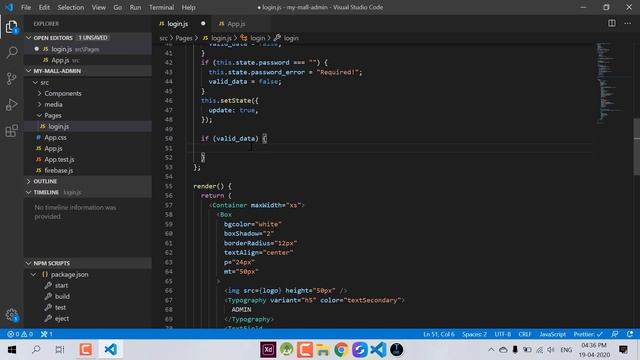Click the unsaved dot on login.js tab

[x=203, y=24]
